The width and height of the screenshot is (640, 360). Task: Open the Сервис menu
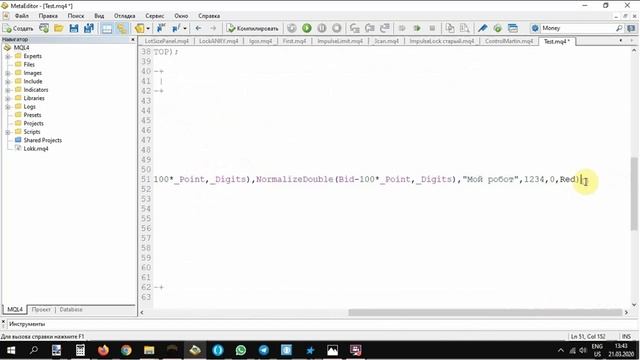point(155,16)
